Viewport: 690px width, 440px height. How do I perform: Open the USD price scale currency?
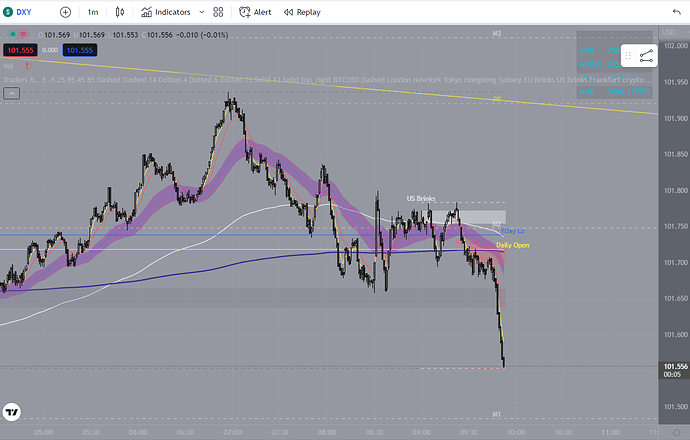coord(668,32)
